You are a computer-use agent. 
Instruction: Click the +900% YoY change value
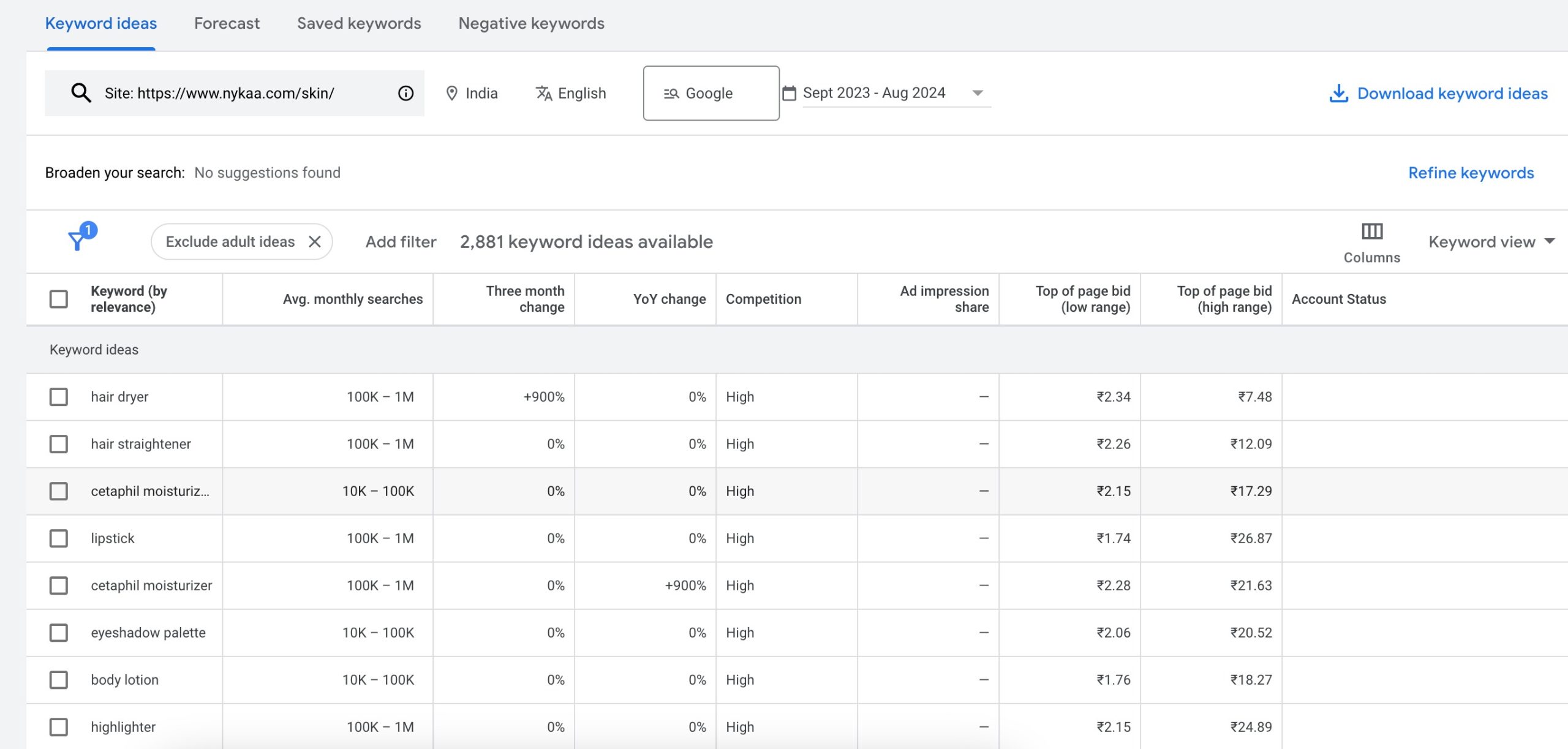pos(685,585)
